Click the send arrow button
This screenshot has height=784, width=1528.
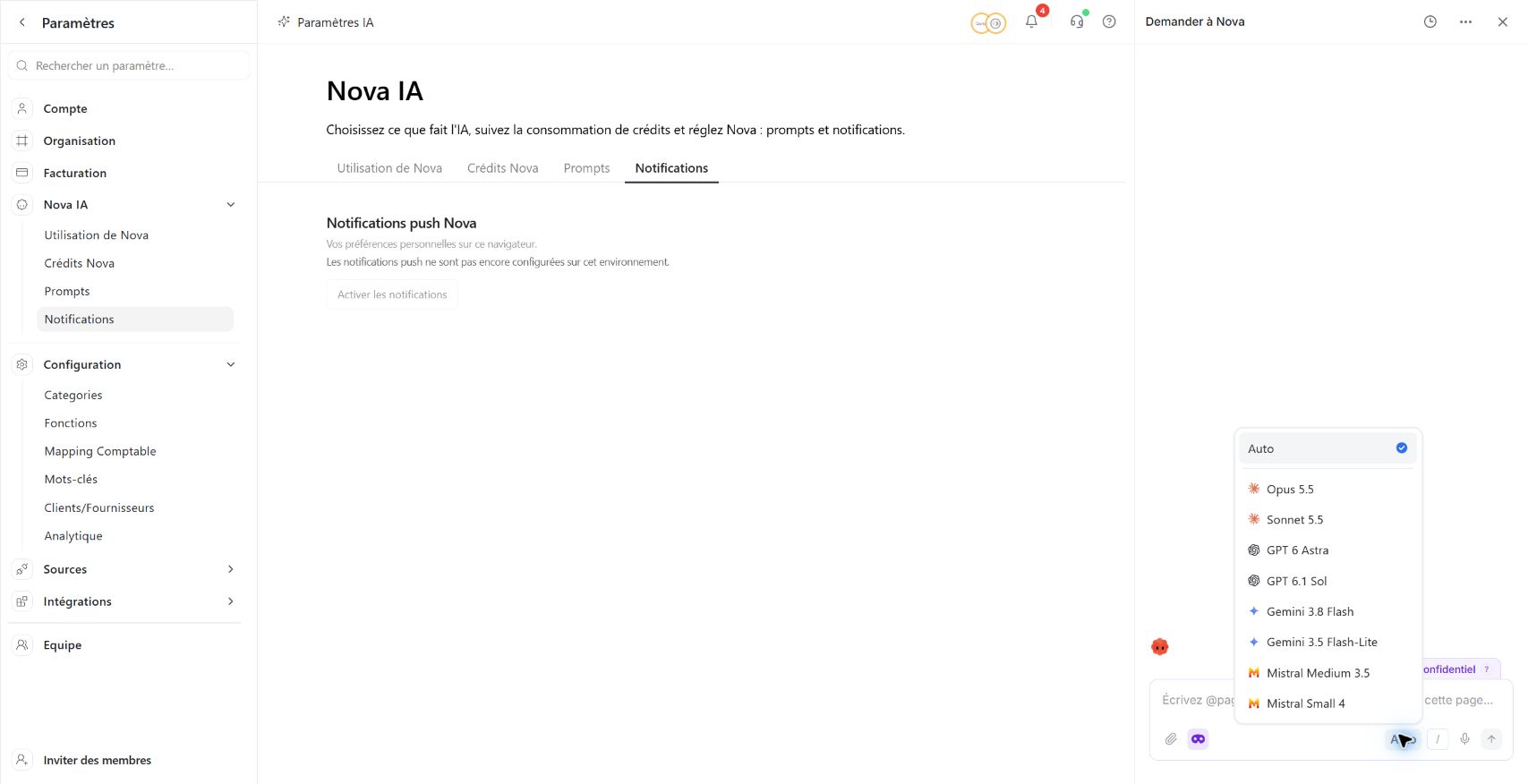tap(1491, 739)
